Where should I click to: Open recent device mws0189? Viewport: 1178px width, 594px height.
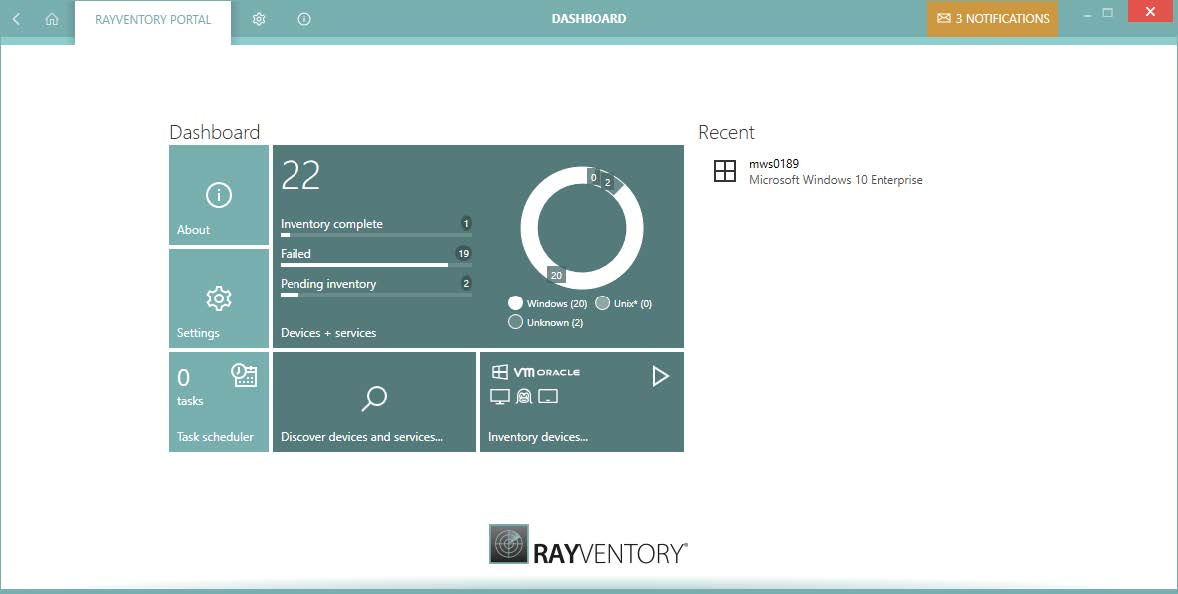pyautogui.click(x=774, y=164)
